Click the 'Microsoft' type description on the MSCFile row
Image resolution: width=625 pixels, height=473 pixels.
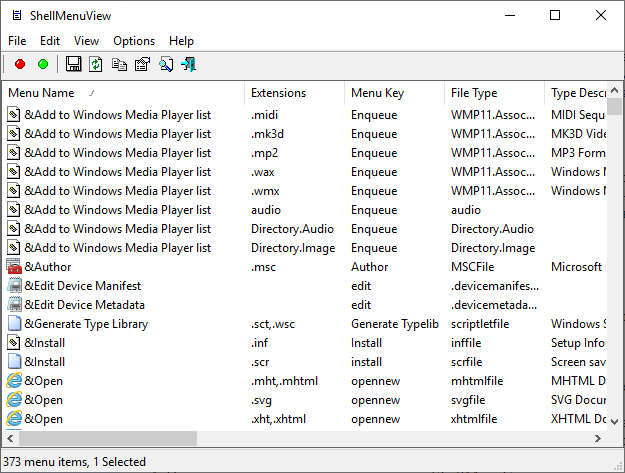576,267
